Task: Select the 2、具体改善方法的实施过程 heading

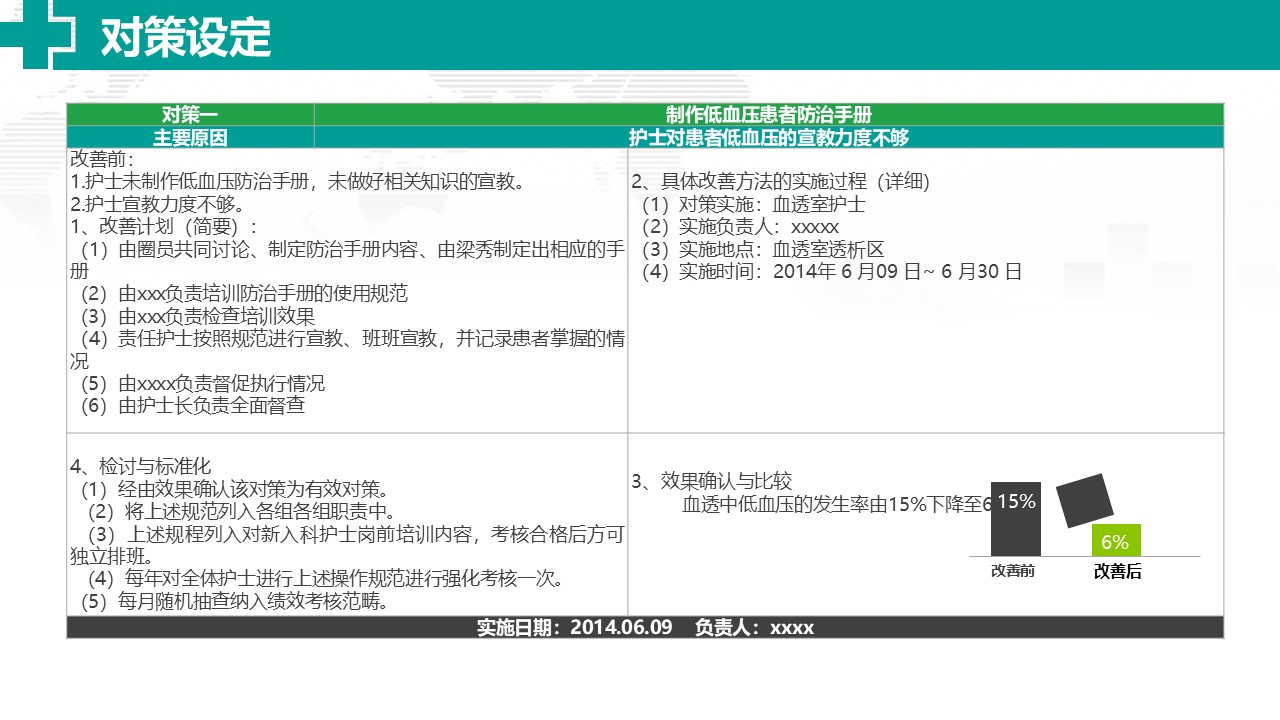Action: click(x=780, y=182)
